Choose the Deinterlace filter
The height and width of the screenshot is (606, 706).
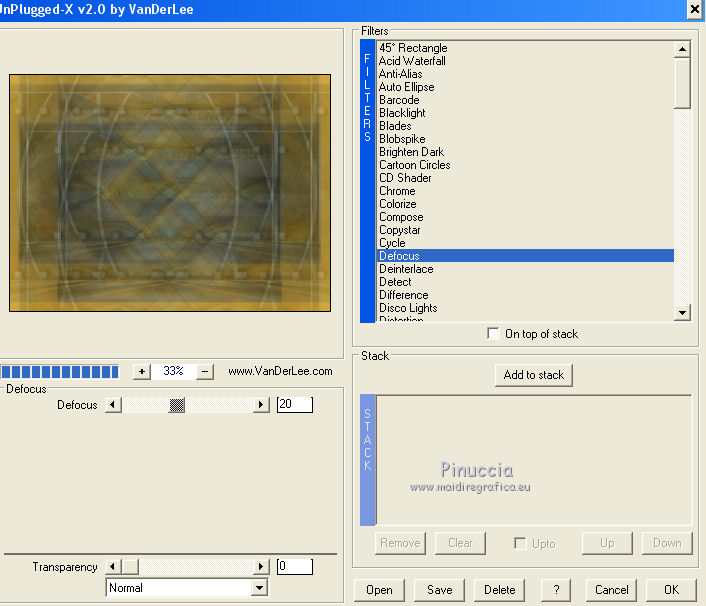coord(405,269)
